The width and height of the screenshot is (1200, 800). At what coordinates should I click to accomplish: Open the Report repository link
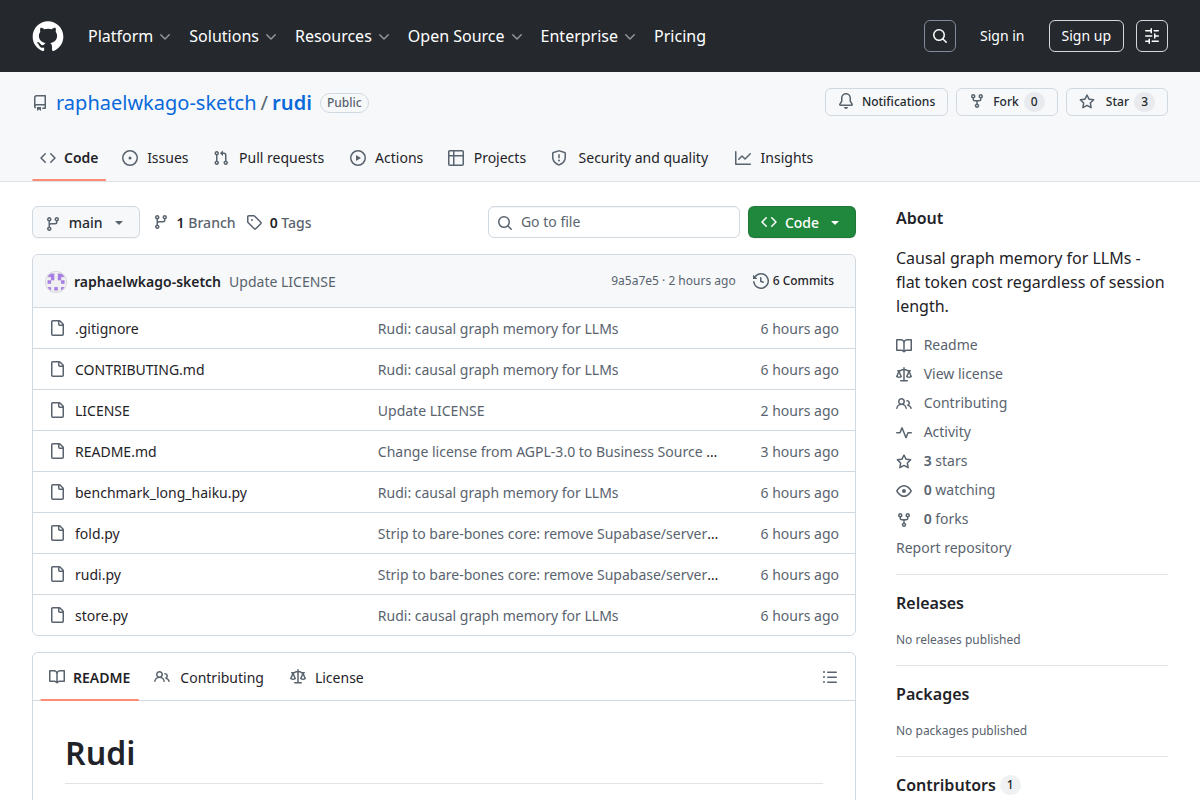(x=953, y=548)
